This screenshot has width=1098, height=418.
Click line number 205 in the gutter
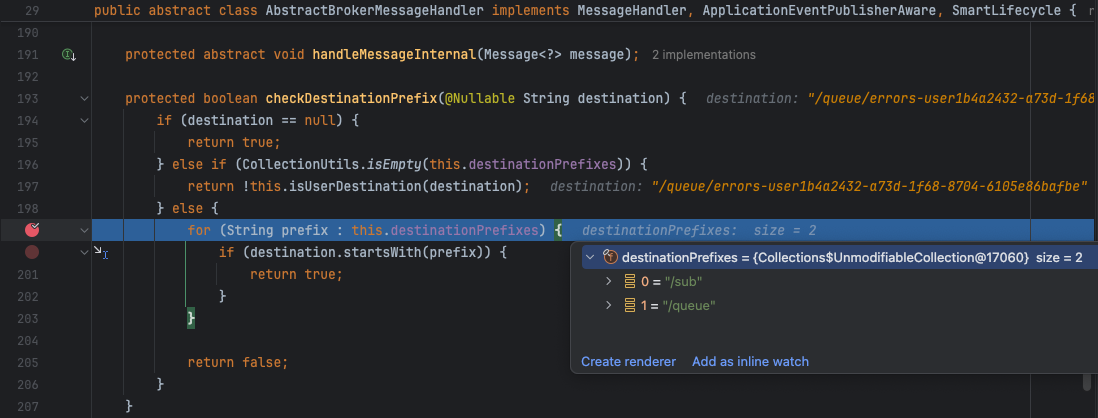26,362
